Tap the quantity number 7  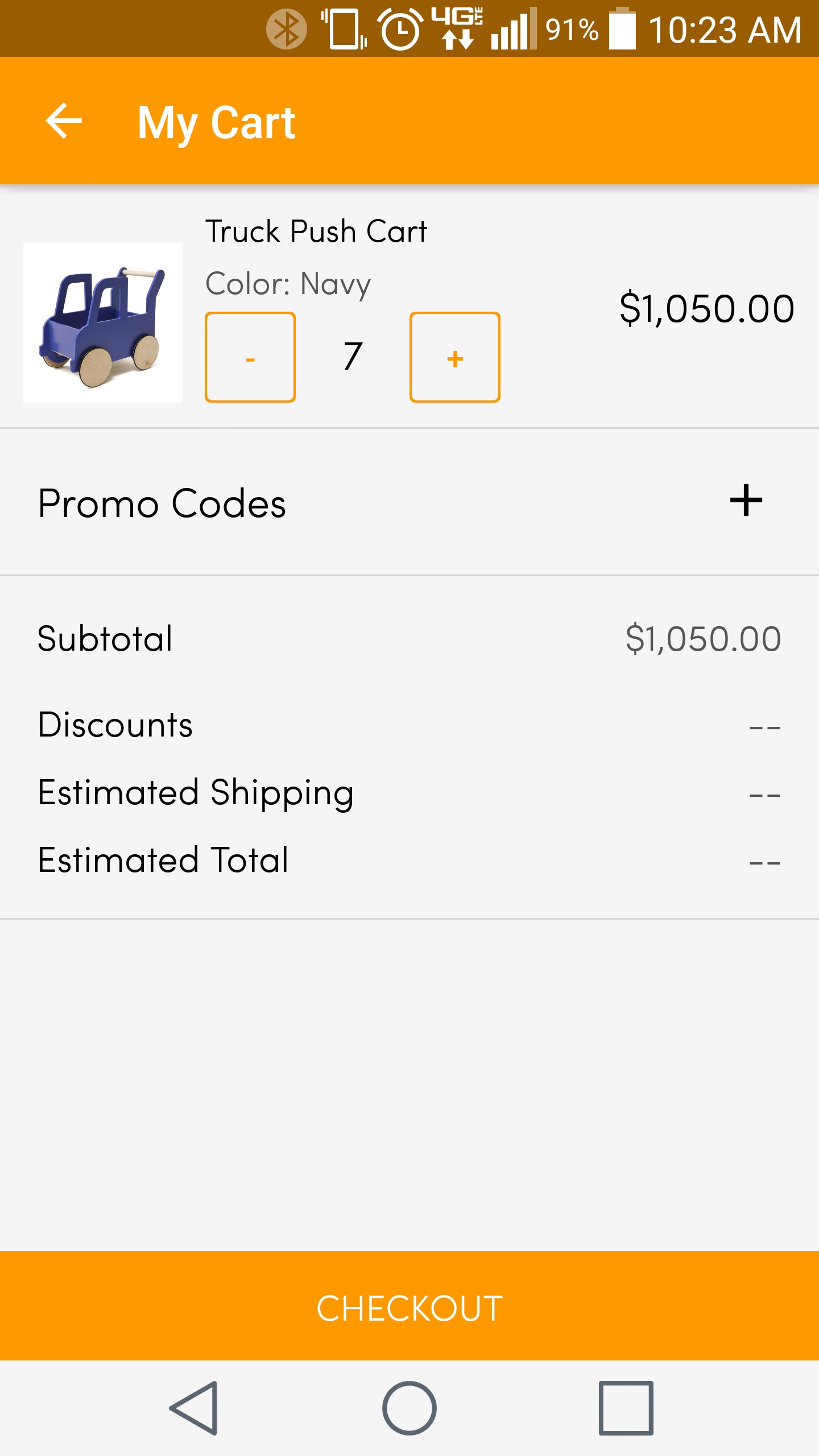[x=353, y=357]
